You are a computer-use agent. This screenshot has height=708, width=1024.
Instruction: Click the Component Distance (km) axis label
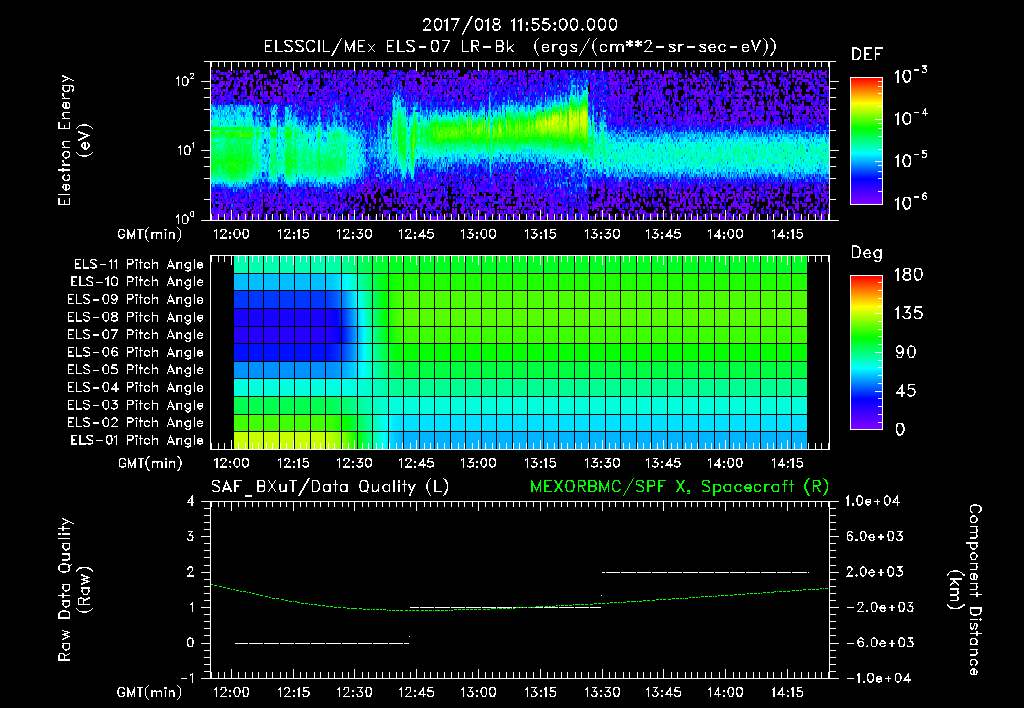(965, 590)
